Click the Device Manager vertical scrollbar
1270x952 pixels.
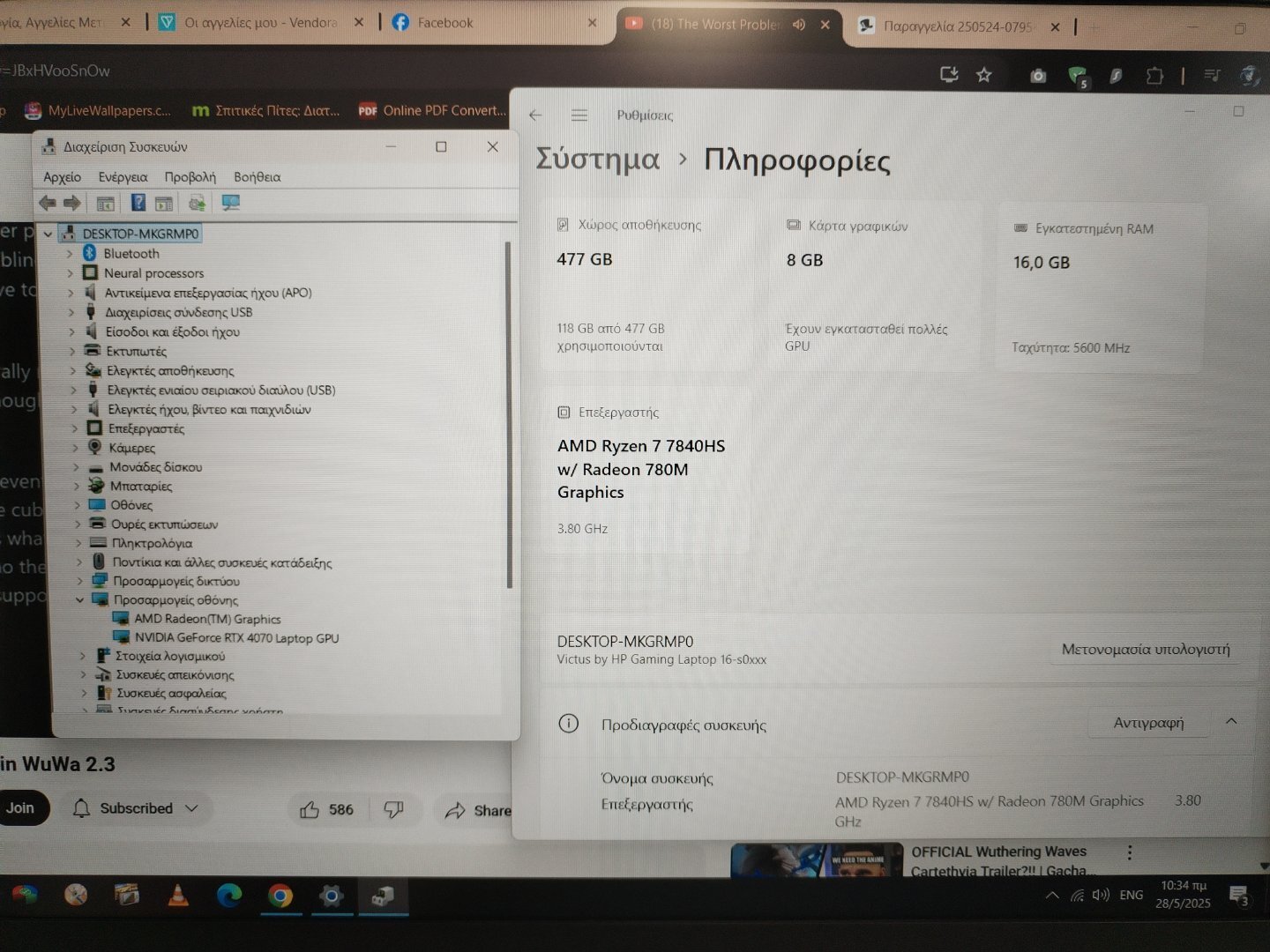pyautogui.click(x=509, y=414)
